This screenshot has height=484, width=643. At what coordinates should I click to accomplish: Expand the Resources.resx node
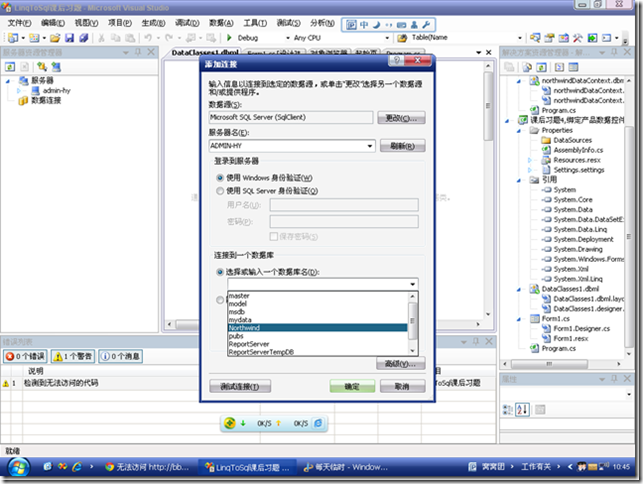coord(530,160)
